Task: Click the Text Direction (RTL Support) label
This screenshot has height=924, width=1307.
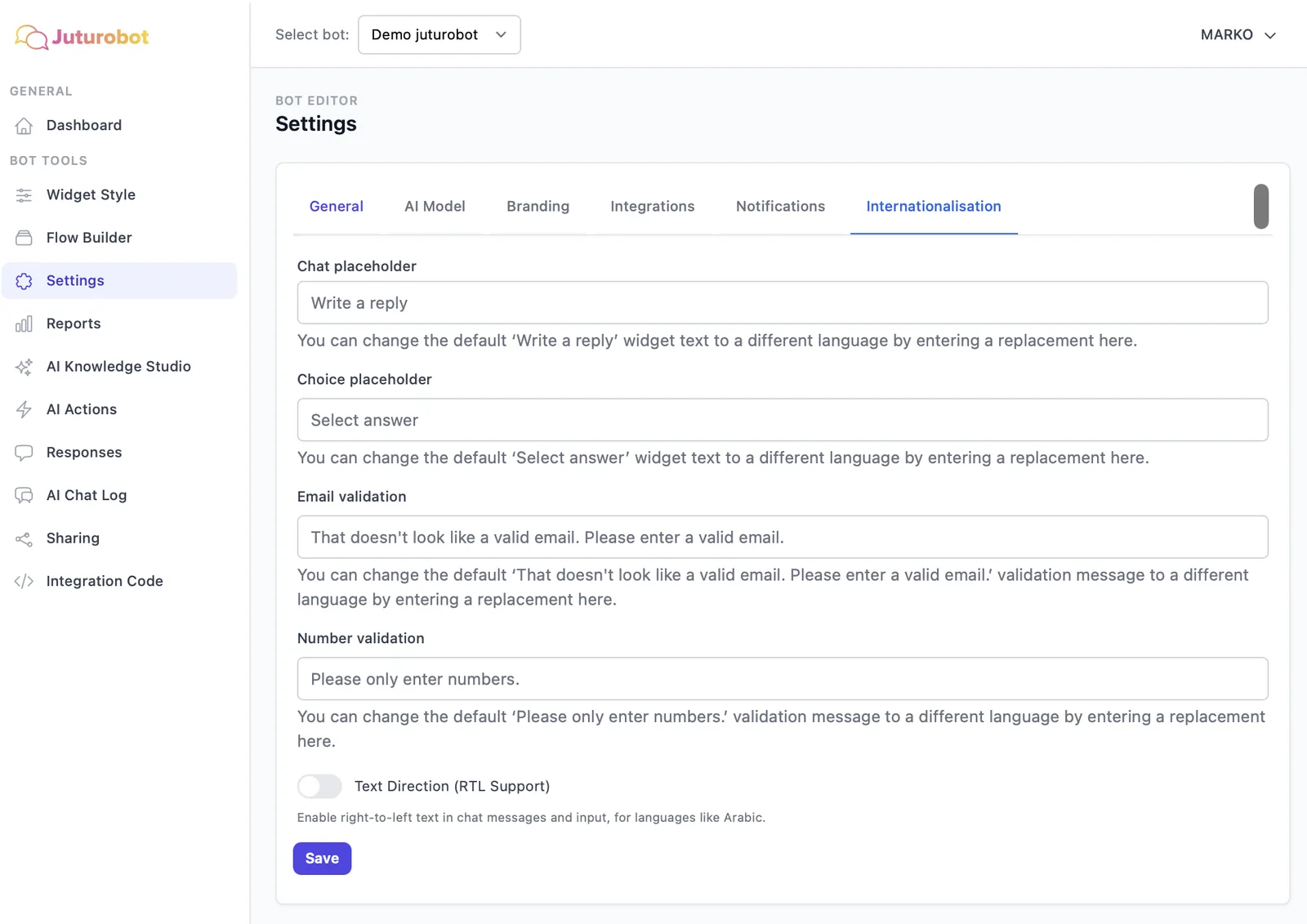Action: [452, 786]
